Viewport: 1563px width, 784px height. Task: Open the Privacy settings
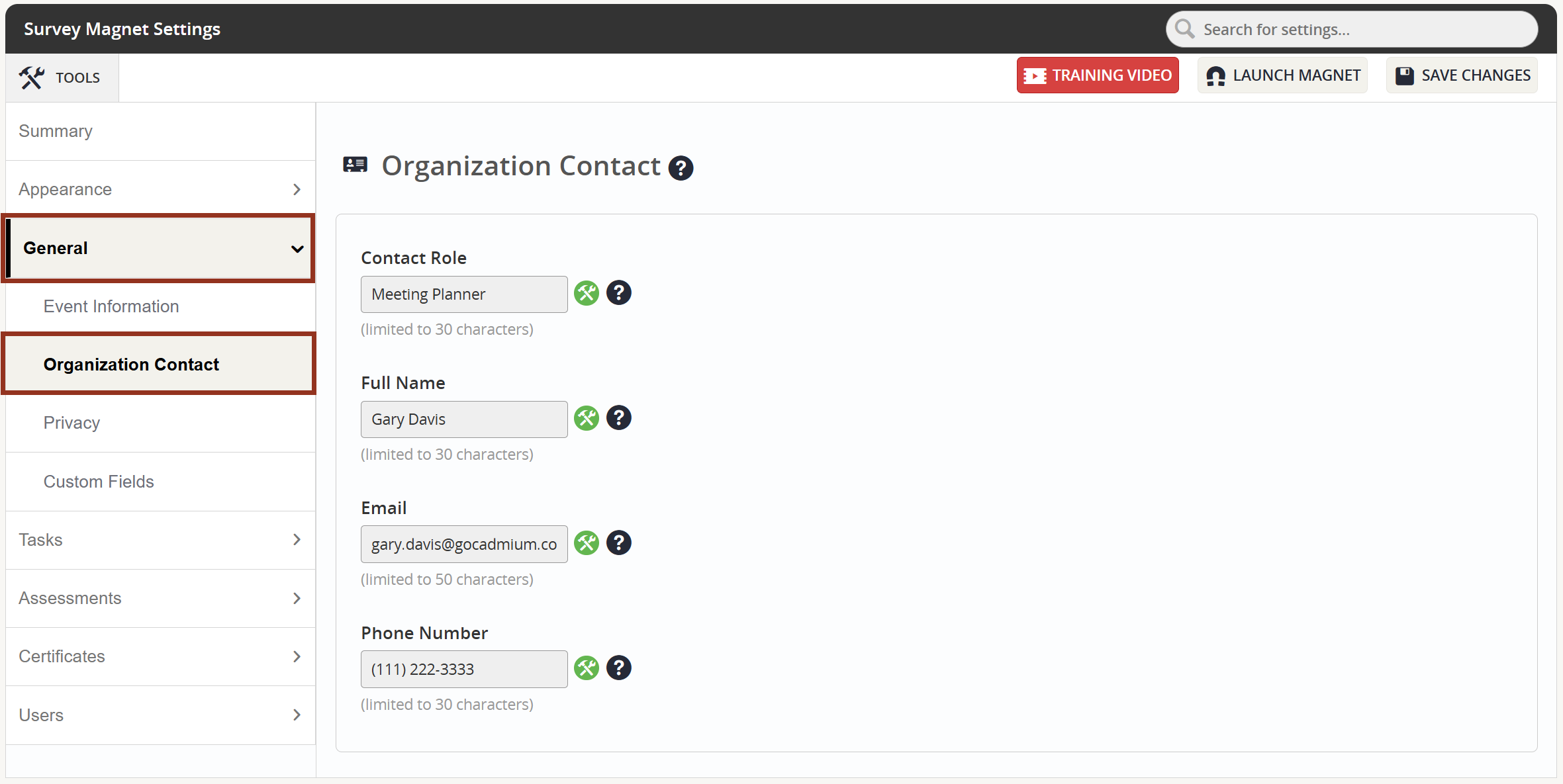(160, 423)
